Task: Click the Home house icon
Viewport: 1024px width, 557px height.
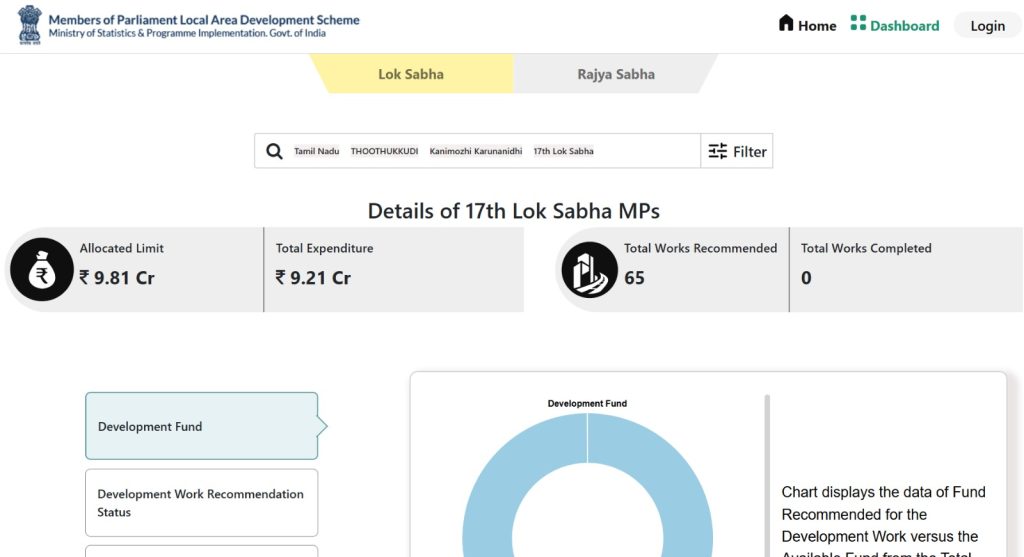Action: click(786, 24)
